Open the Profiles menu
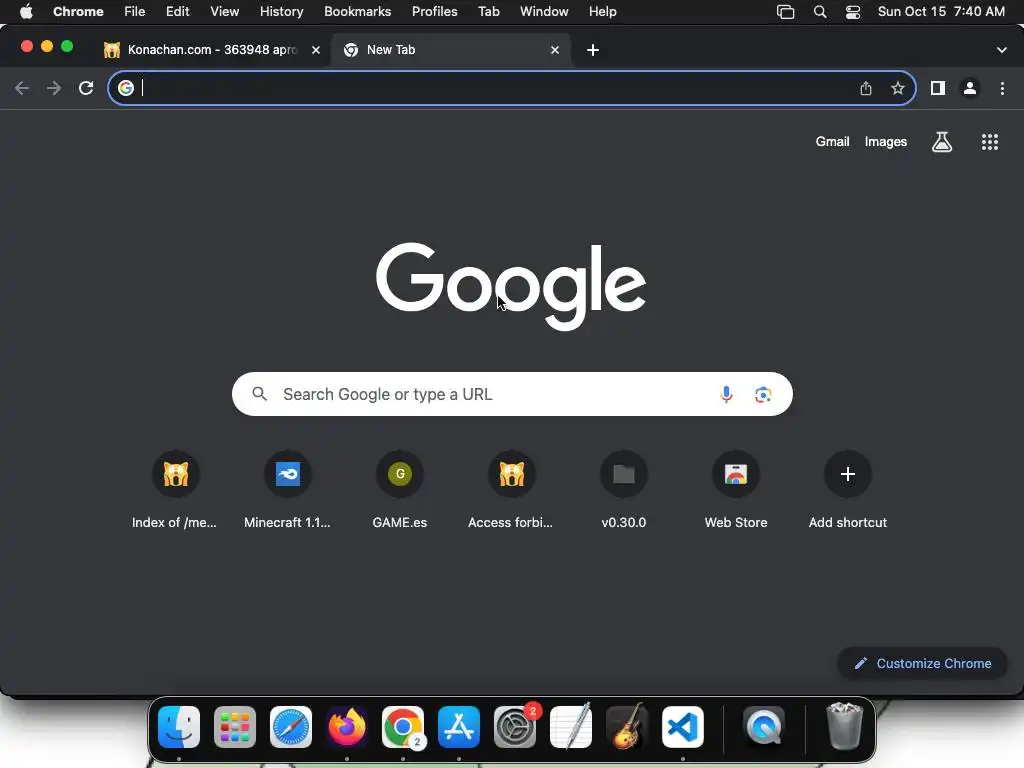The width and height of the screenshot is (1024, 768). 435,12
